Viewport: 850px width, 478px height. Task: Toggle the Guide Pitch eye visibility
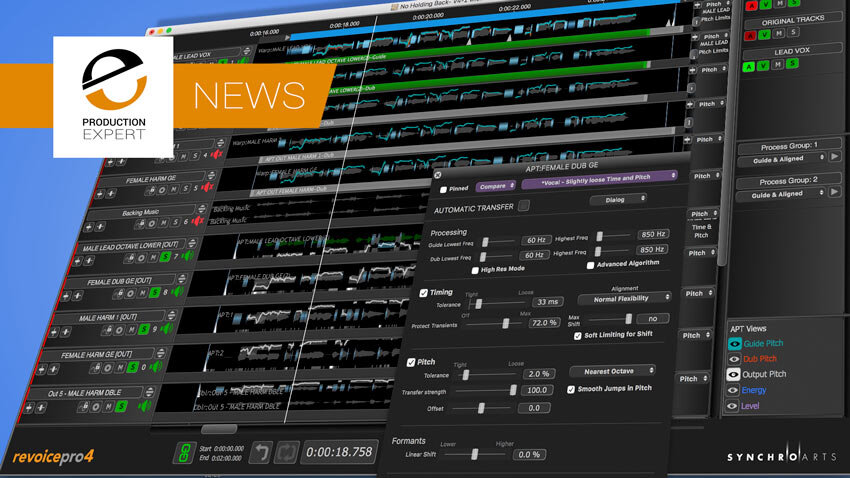[735, 344]
